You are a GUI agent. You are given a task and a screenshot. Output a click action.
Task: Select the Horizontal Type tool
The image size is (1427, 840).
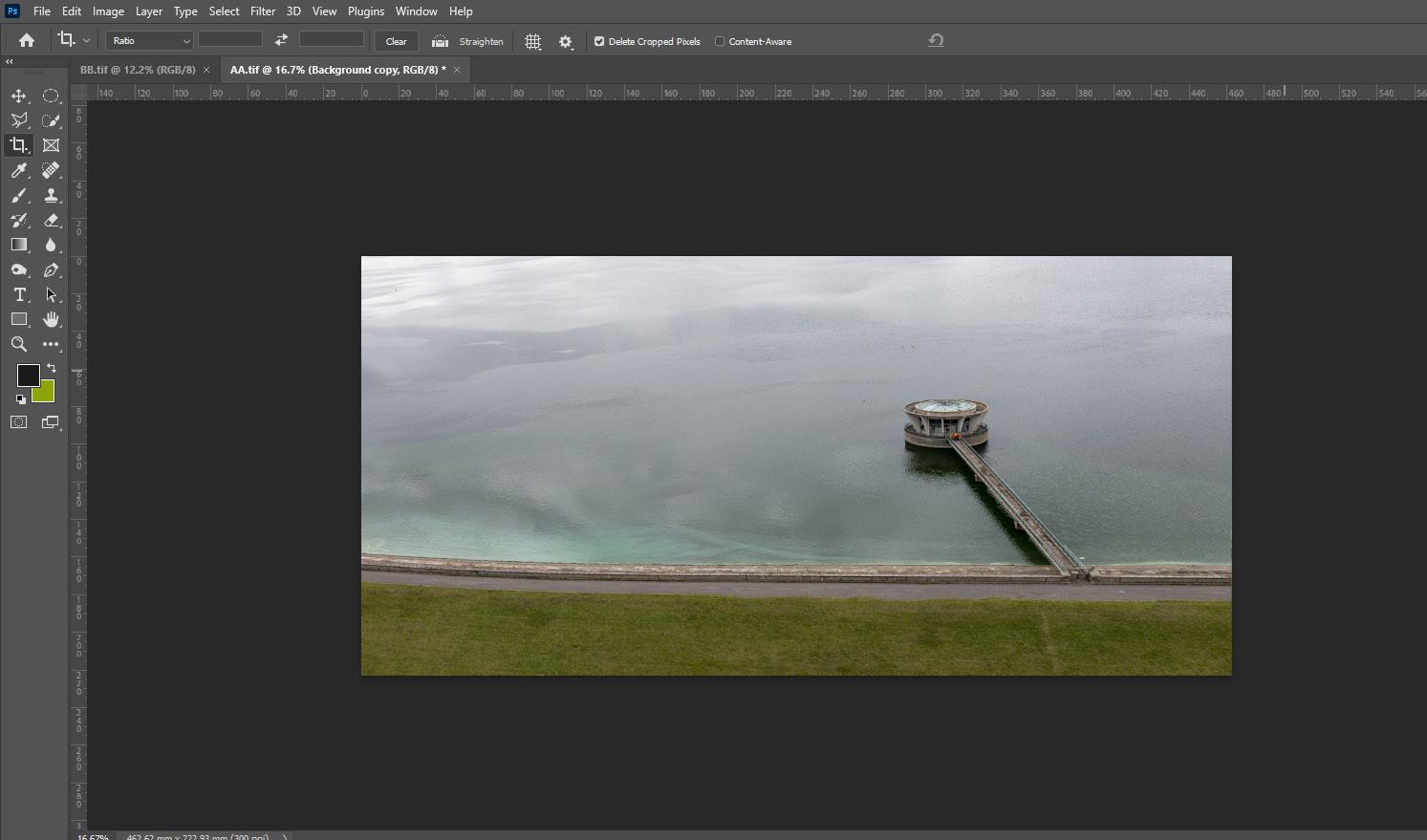pos(18,294)
